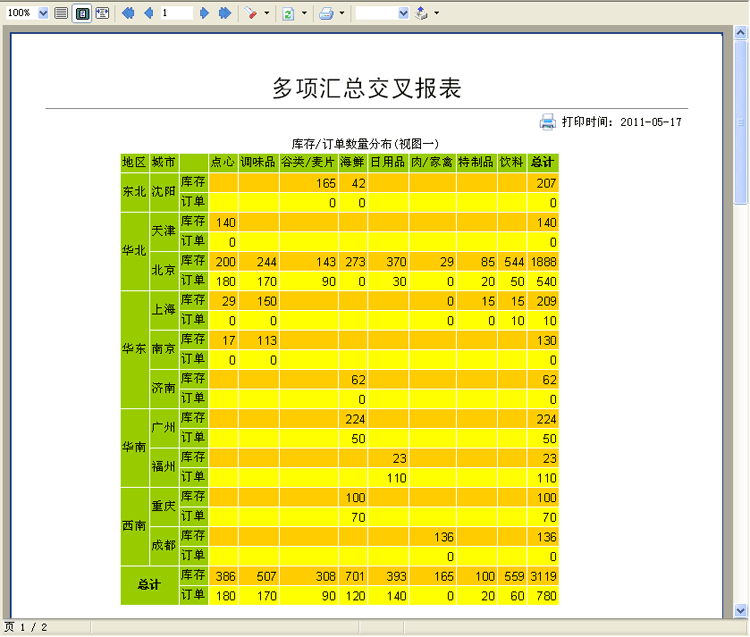Refresh the report
Viewport: 750px width, 637px height.
[288, 13]
